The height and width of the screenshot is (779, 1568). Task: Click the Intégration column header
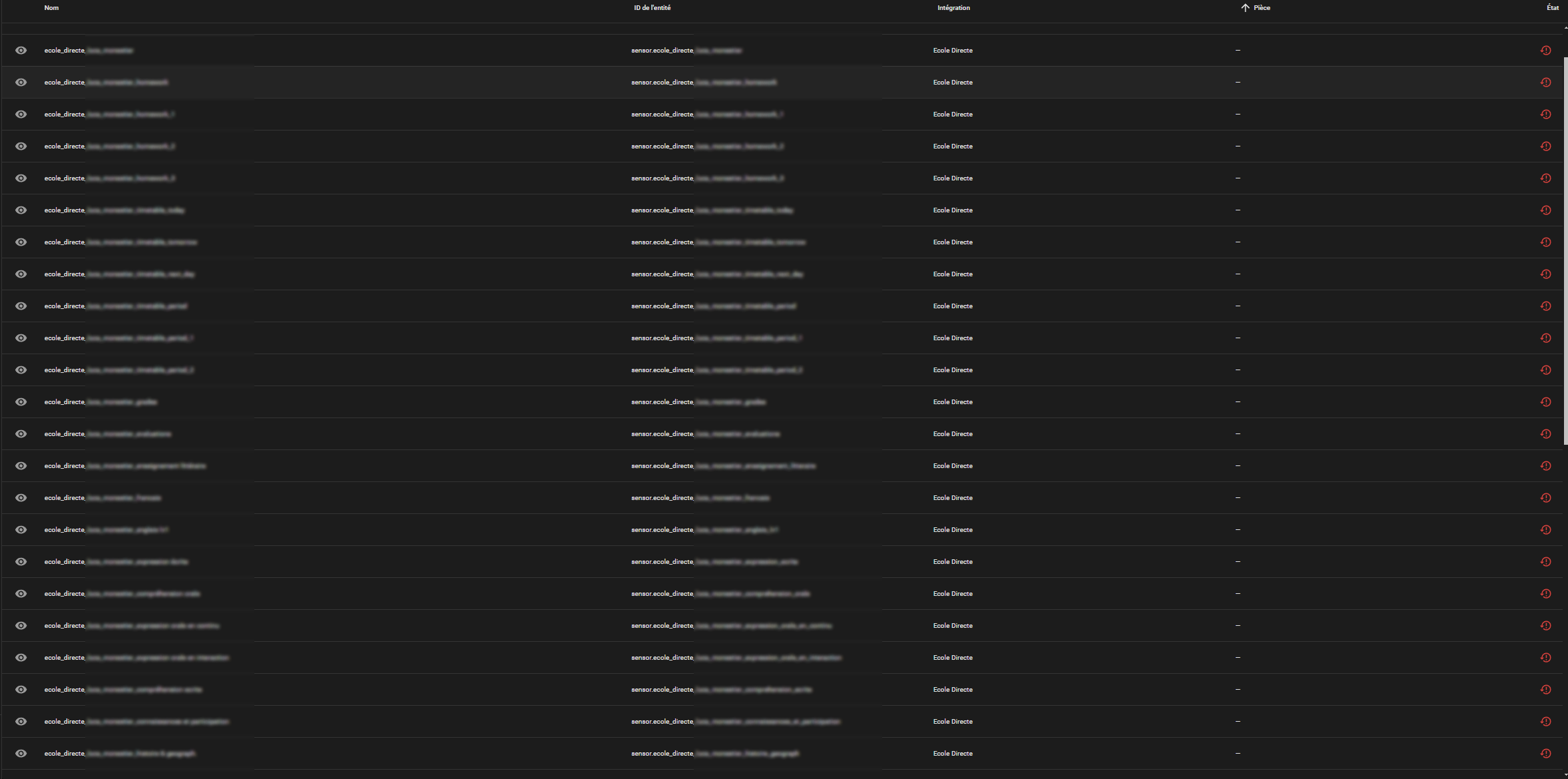pos(953,8)
